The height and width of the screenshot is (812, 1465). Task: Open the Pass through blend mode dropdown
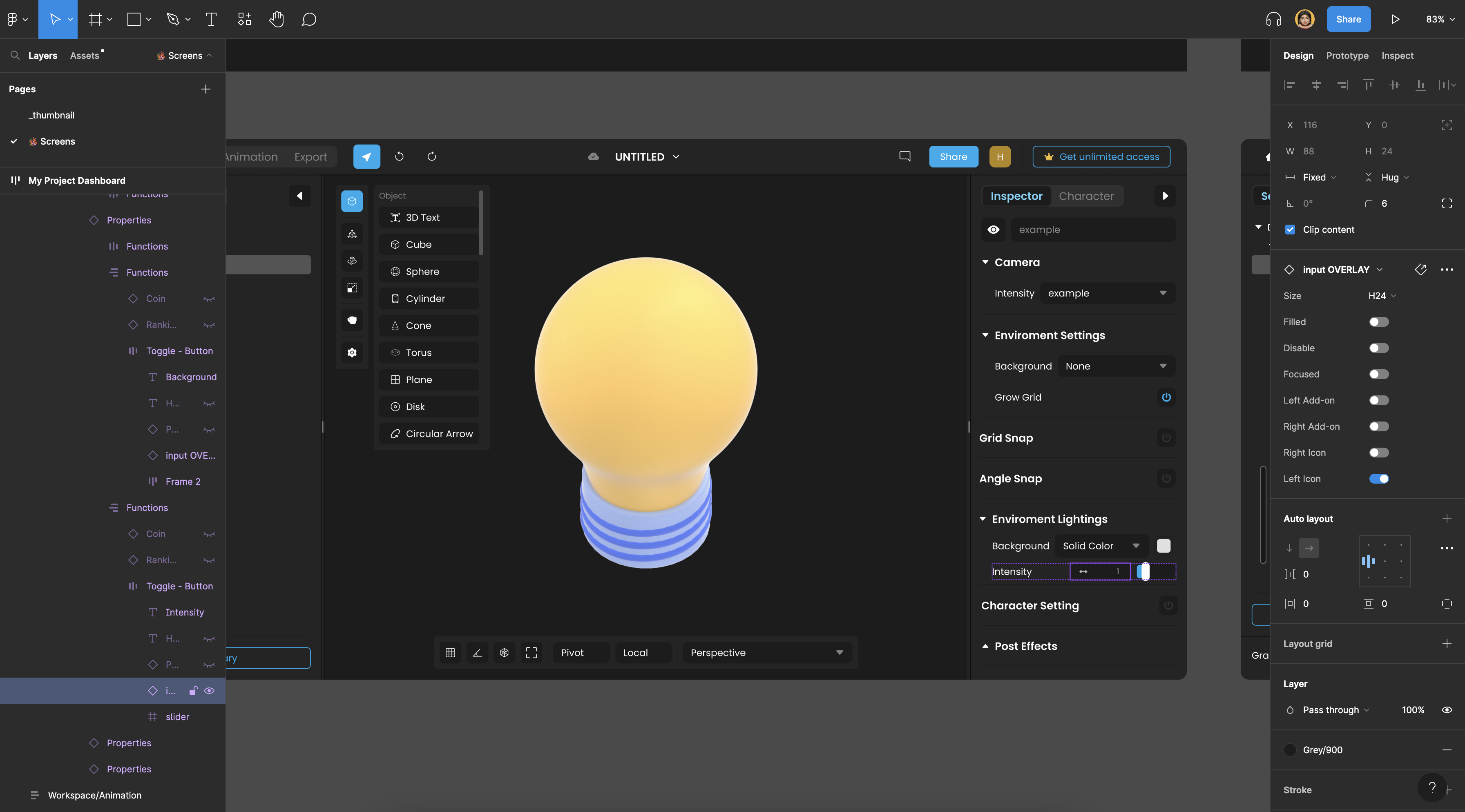[x=1335, y=709]
